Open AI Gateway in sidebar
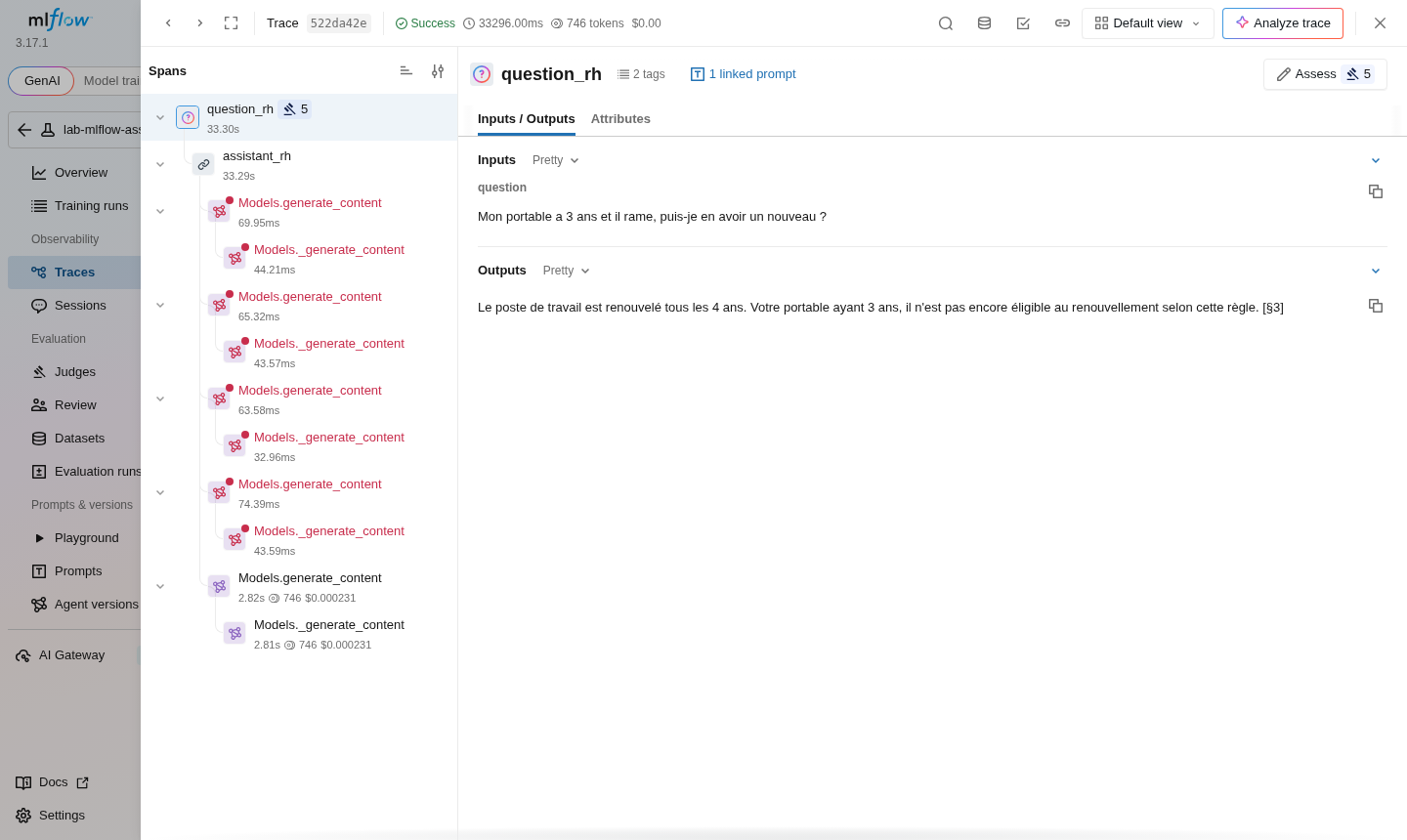The height and width of the screenshot is (840, 1407). [71, 655]
